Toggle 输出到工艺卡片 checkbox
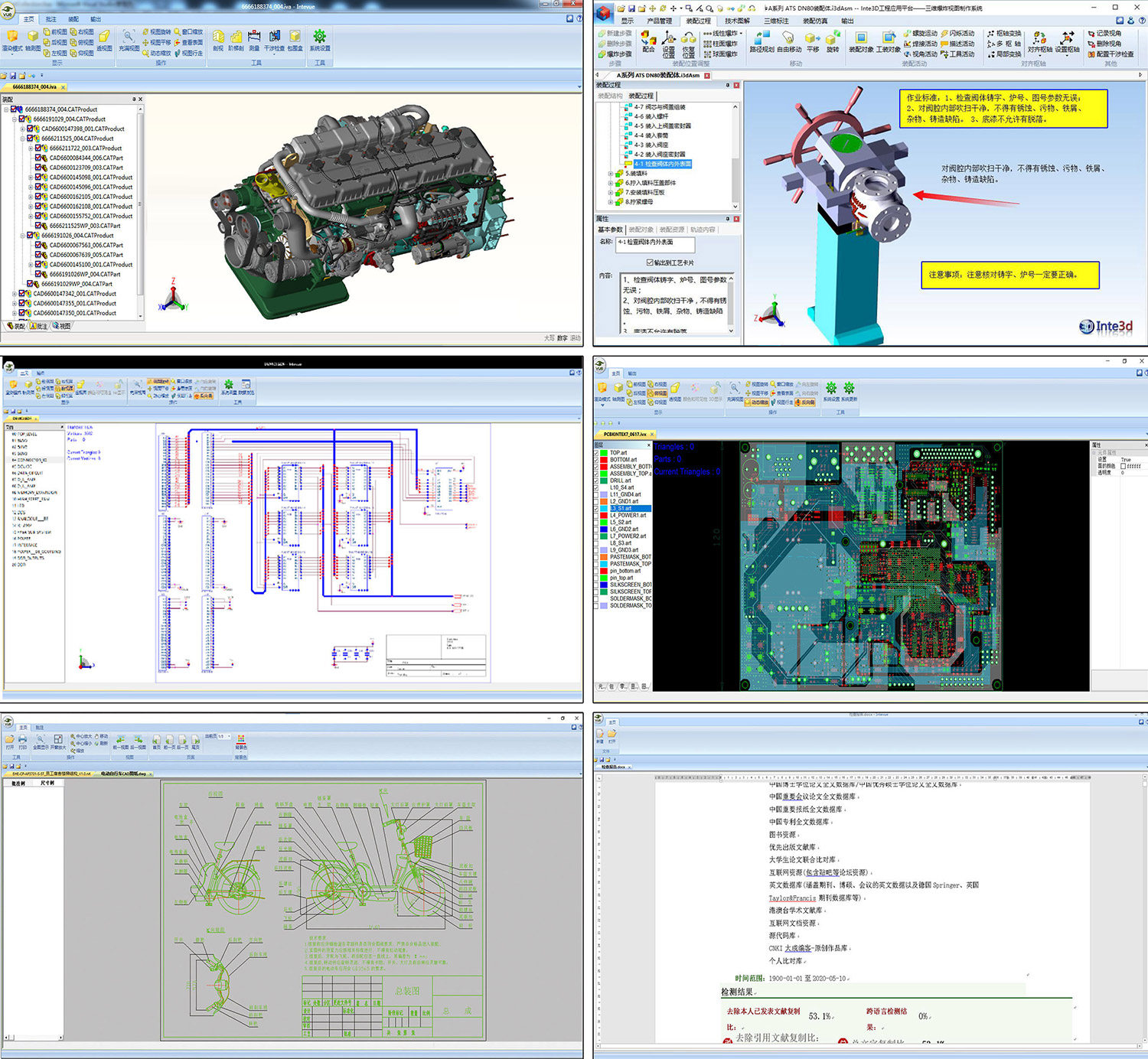This screenshot has height=1059, width=1148. [x=650, y=262]
